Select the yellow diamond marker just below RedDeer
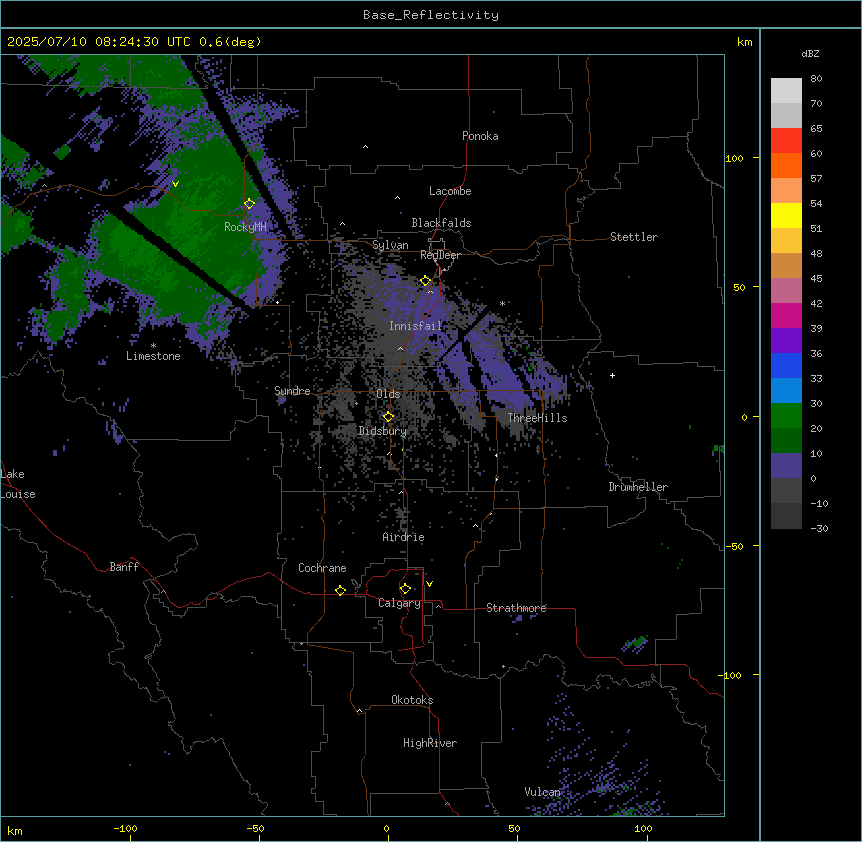 coord(426,281)
